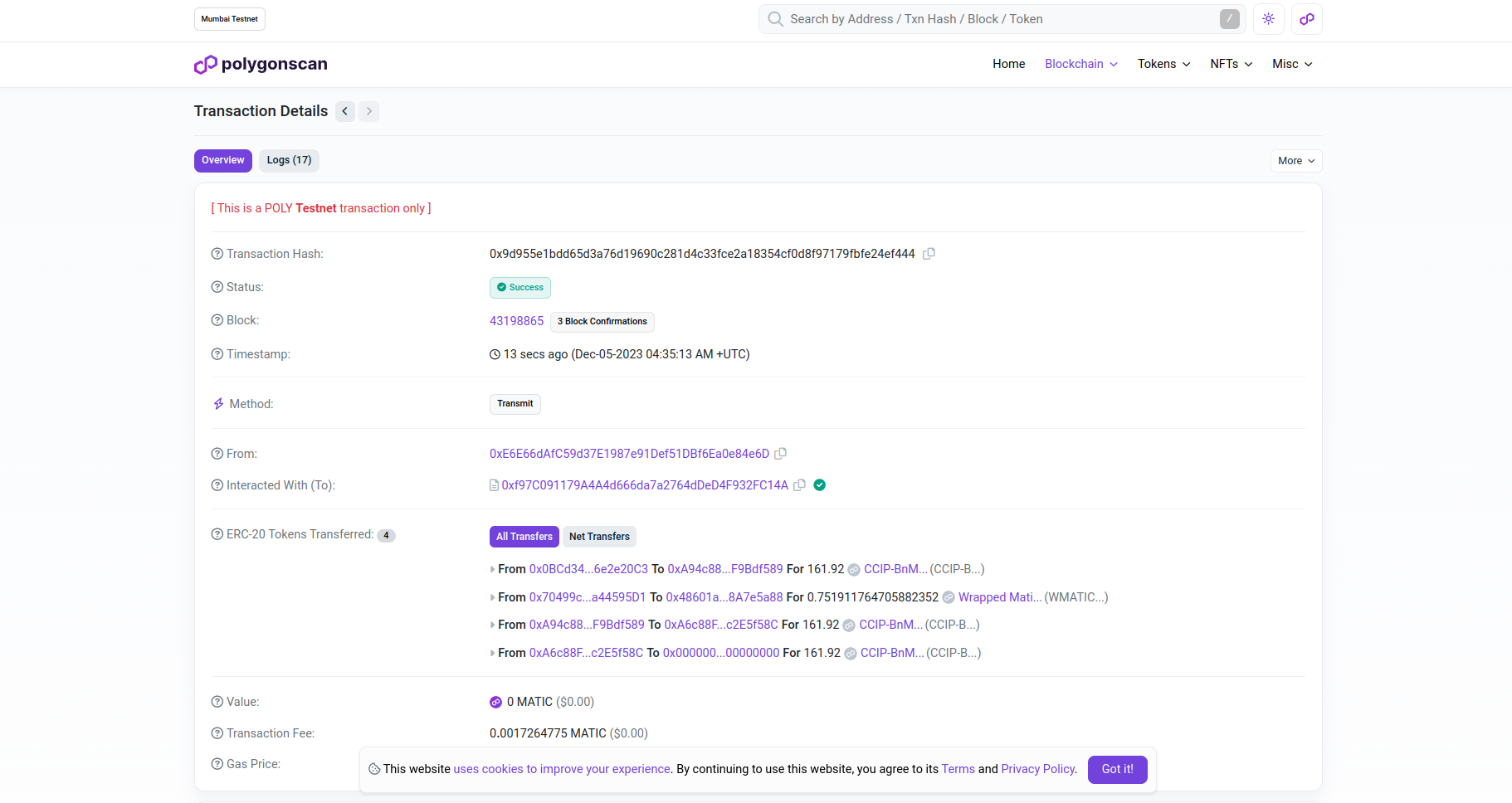This screenshot has width=1512, height=803.
Task: Click the contract file icon beside address
Action: point(495,485)
